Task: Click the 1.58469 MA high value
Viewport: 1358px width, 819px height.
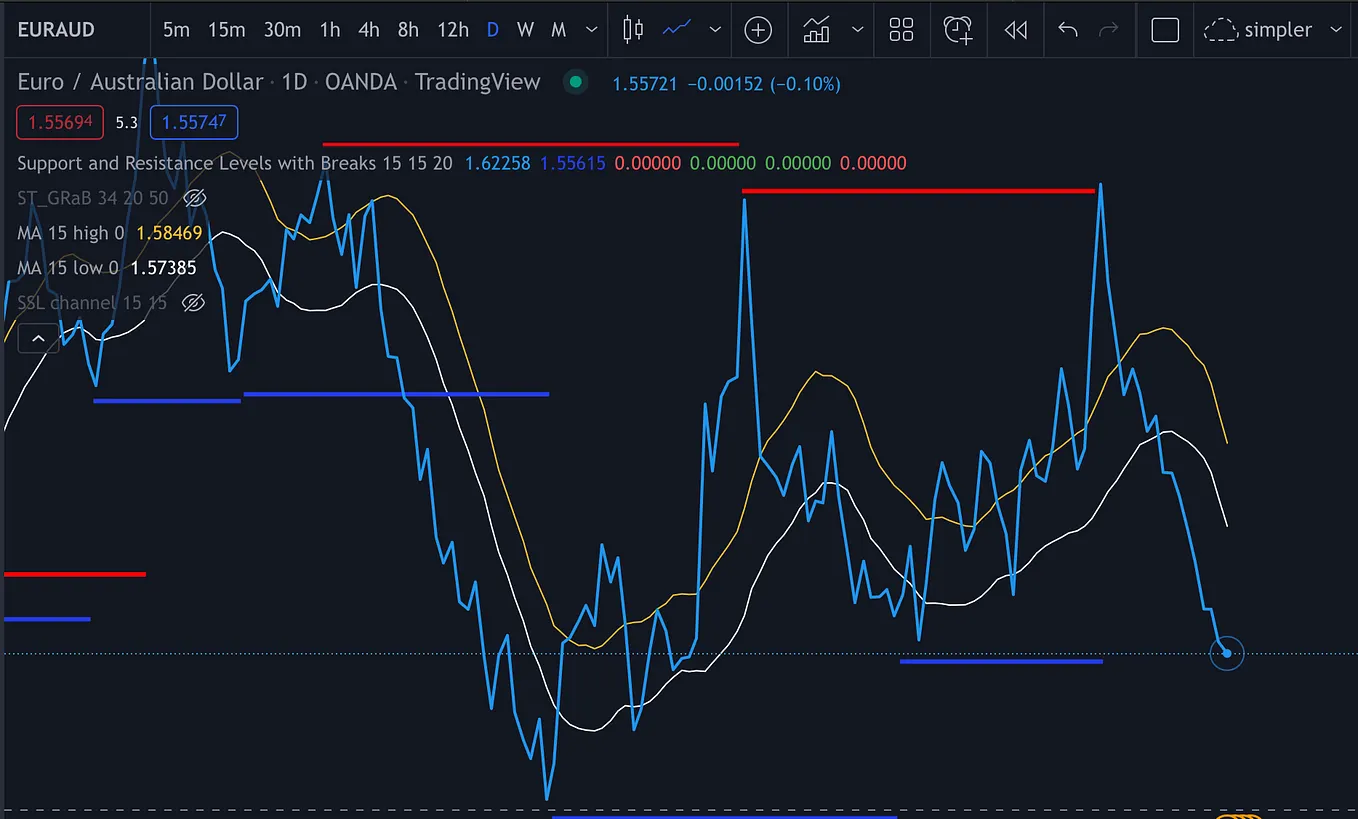Action: click(x=169, y=233)
